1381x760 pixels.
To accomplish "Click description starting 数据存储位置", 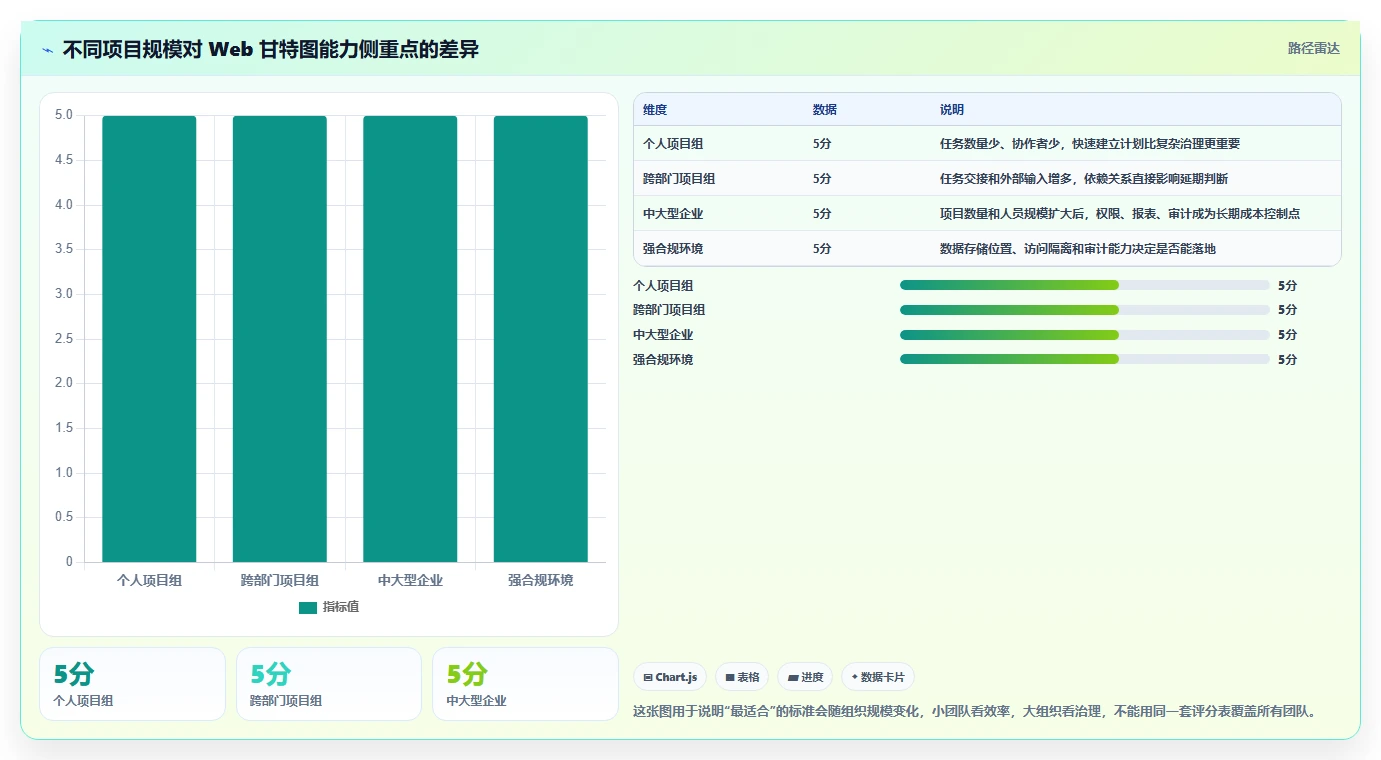I will pos(1078,249).
